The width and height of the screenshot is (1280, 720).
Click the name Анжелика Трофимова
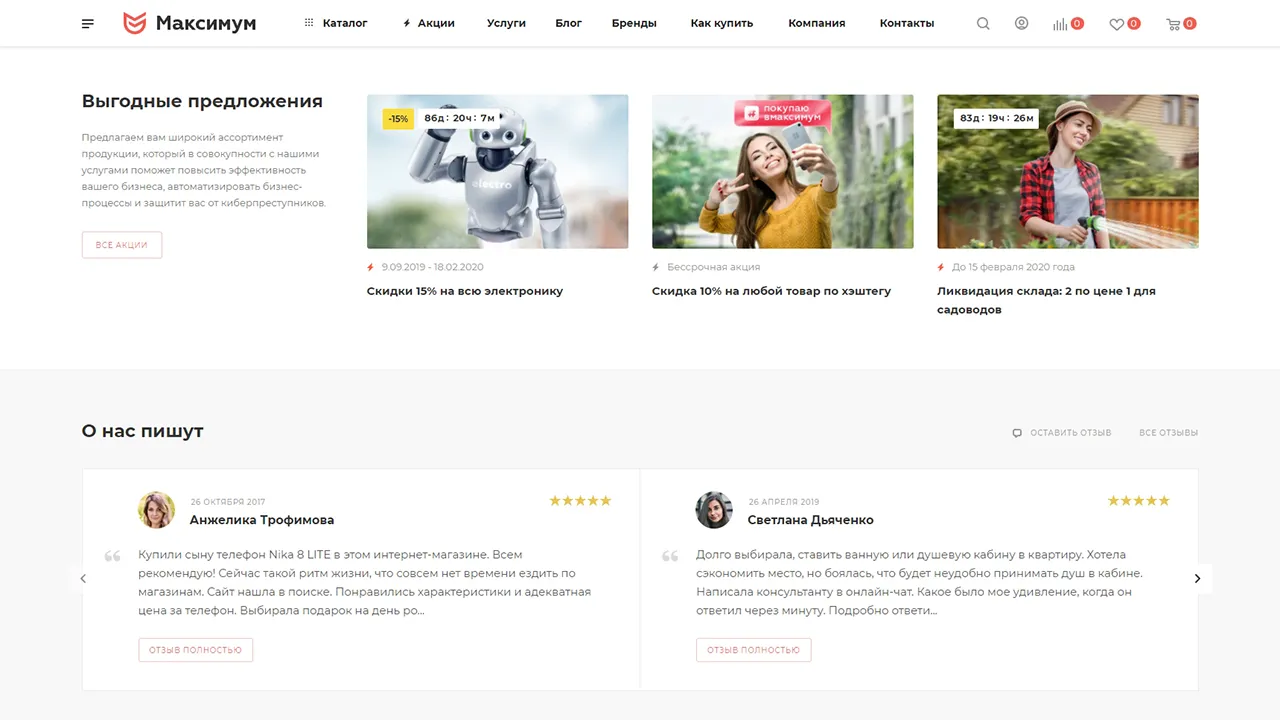point(262,520)
